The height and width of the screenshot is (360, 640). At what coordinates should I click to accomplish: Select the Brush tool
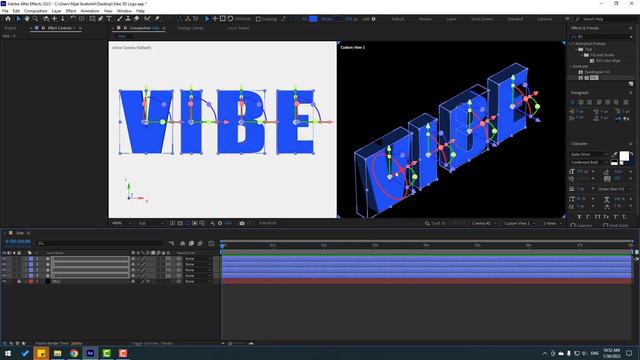120,19
